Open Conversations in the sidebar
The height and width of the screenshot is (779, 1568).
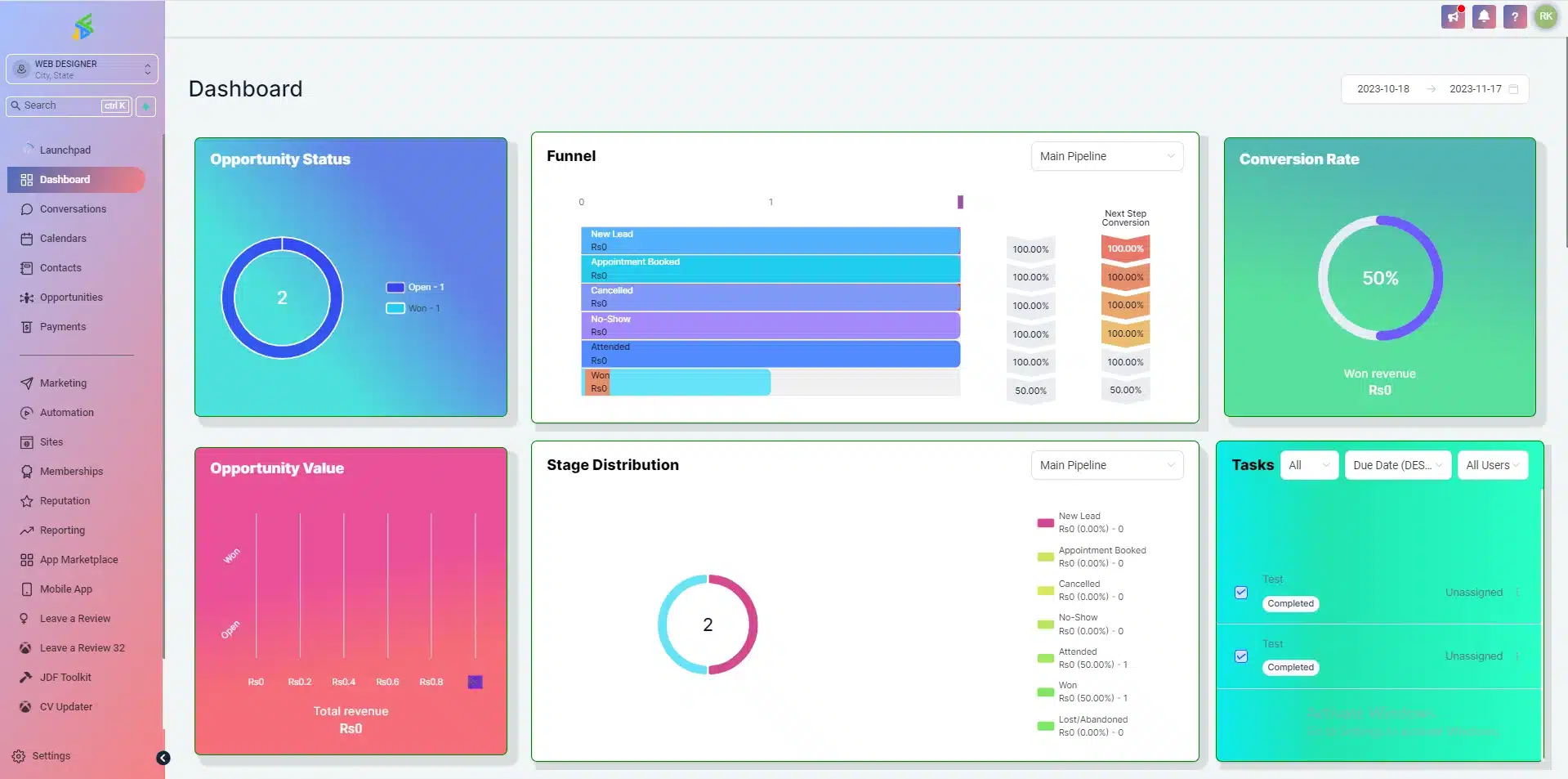73,209
